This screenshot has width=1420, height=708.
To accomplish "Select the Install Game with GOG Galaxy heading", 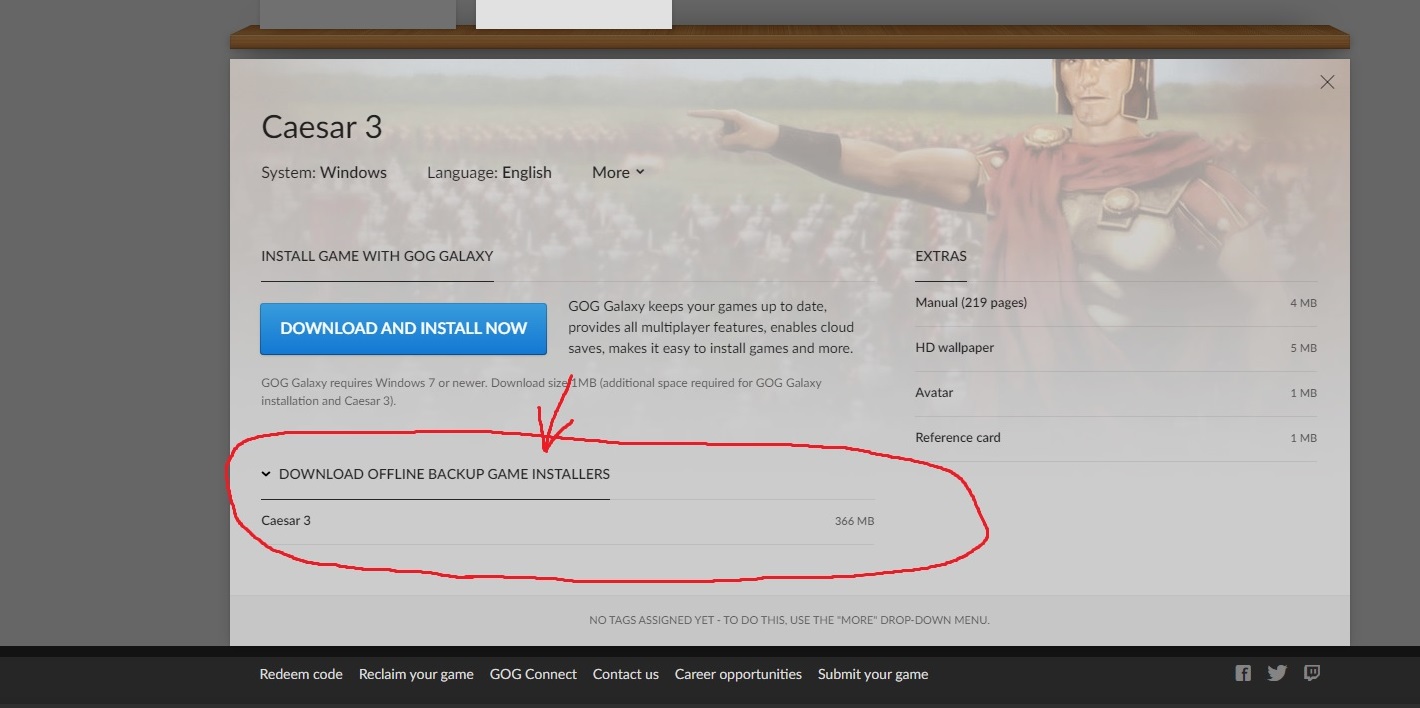I will pos(377,256).
